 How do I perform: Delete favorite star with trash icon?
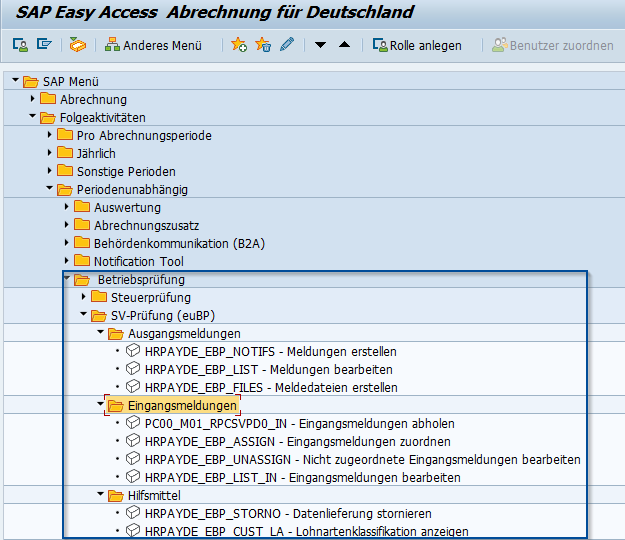click(x=263, y=45)
